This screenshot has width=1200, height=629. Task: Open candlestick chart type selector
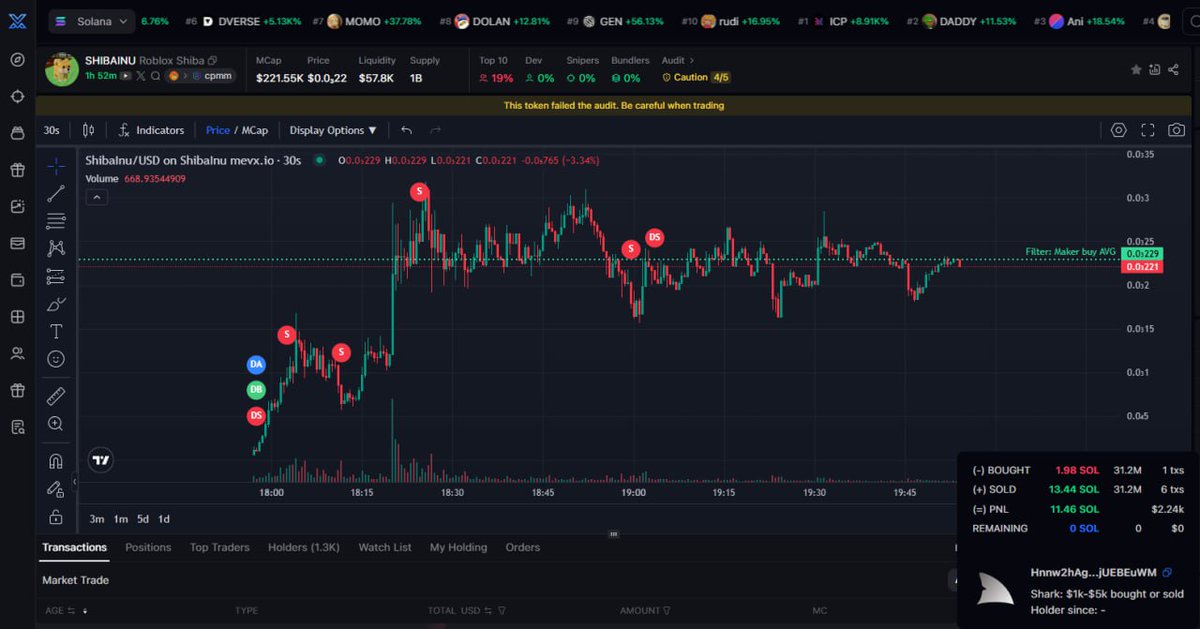click(x=88, y=130)
